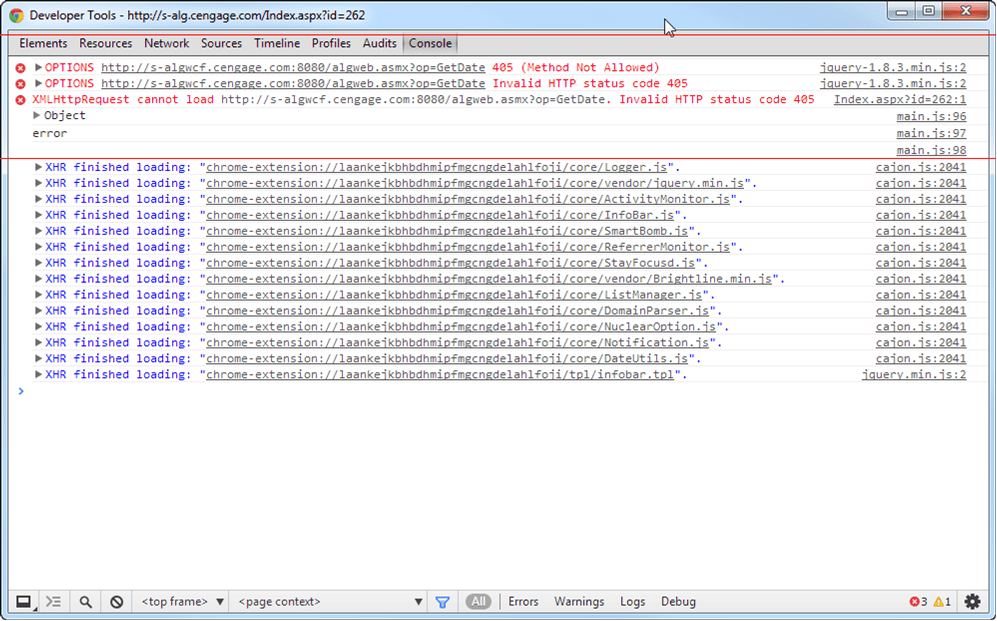
Task: Expand the logged Object entry
Action: (37, 115)
